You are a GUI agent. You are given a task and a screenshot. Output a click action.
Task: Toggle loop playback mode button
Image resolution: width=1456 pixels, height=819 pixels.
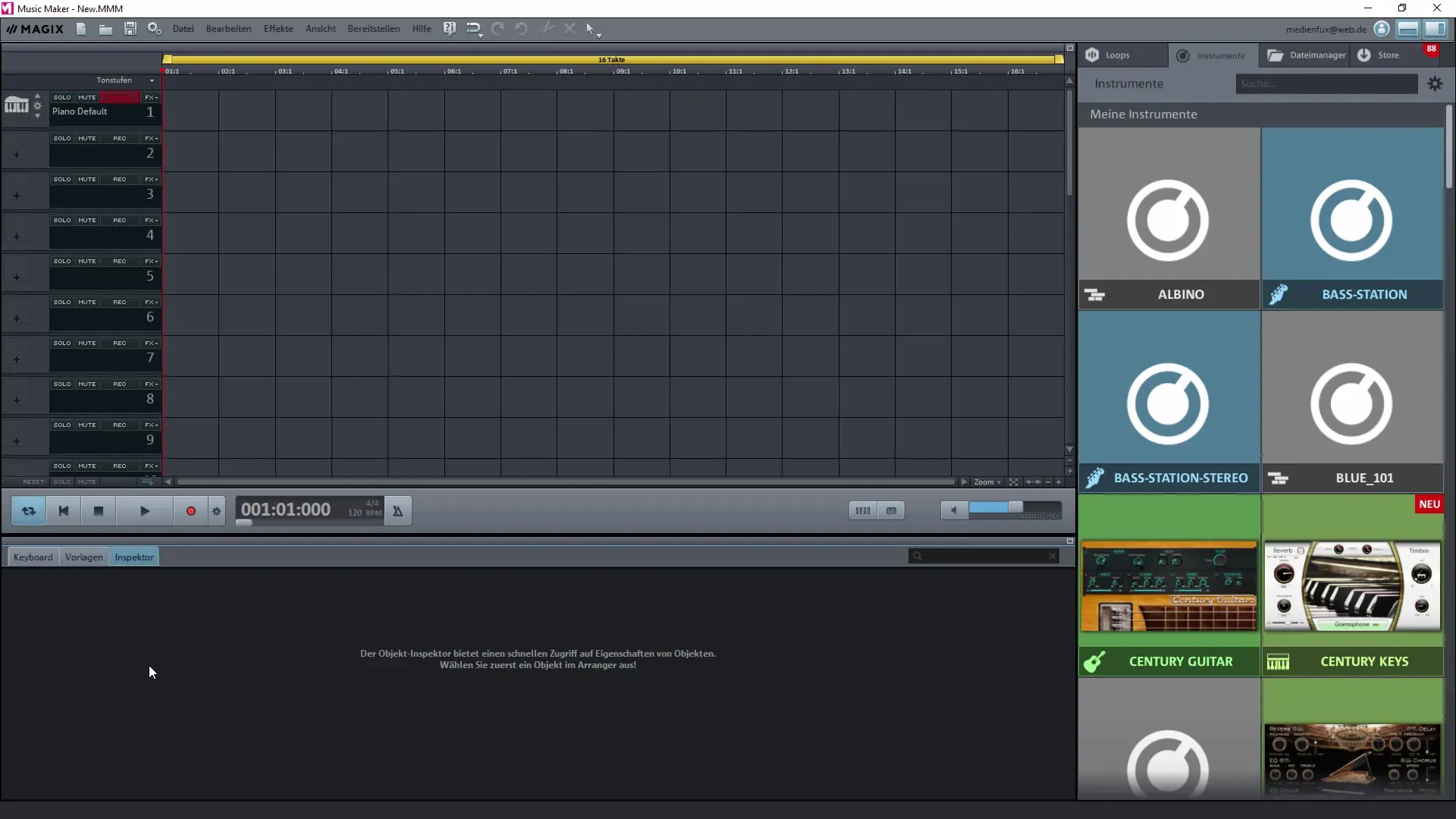click(29, 511)
